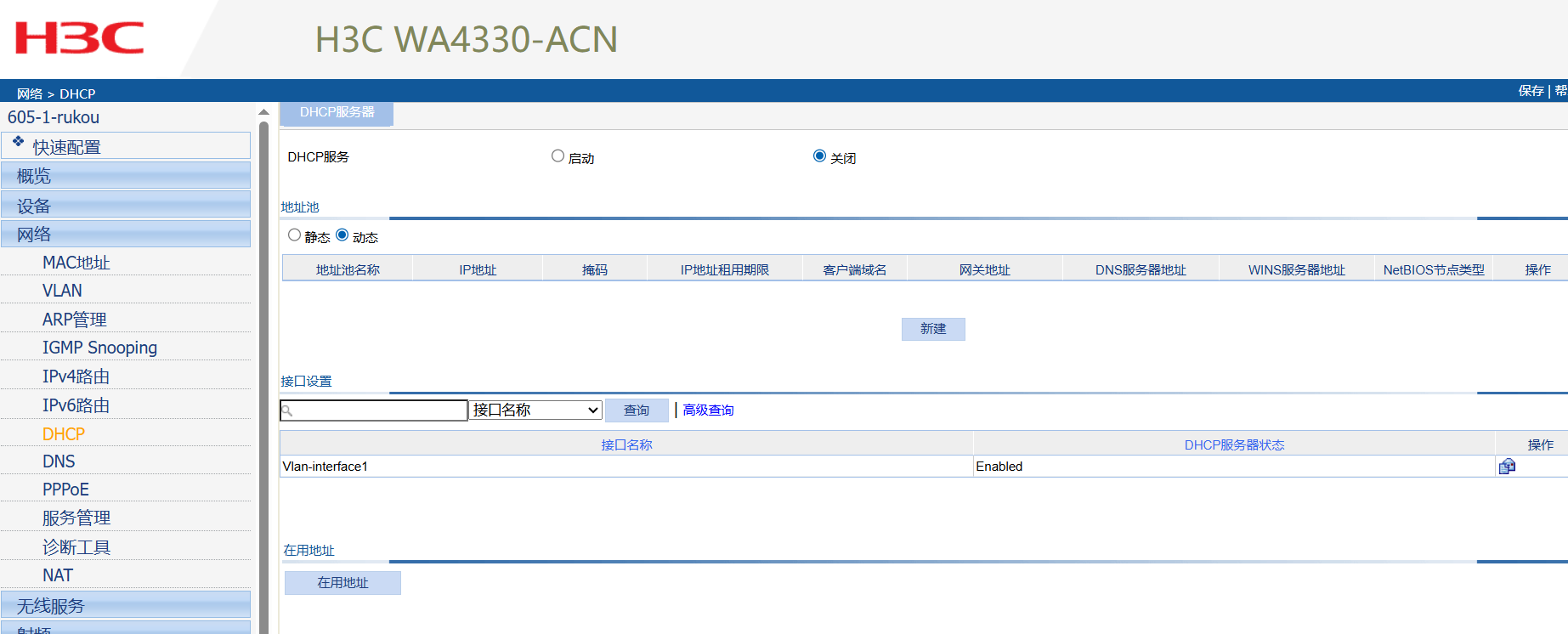Click the WINS服务器地址 column header
Viewport: 1568px width, 634px height.
[x=1297, y=269]
